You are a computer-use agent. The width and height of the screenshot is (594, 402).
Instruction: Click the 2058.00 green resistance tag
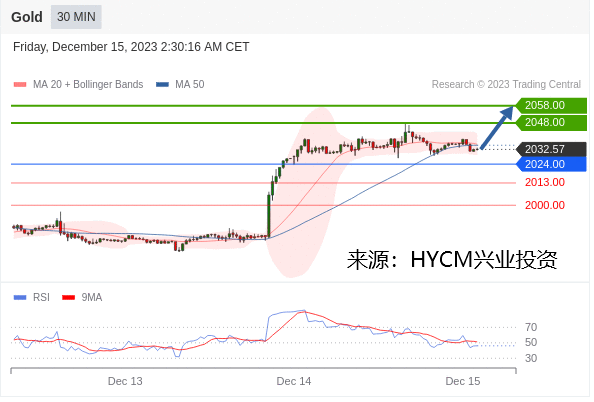pyautogui.click(x=551, y=105)
